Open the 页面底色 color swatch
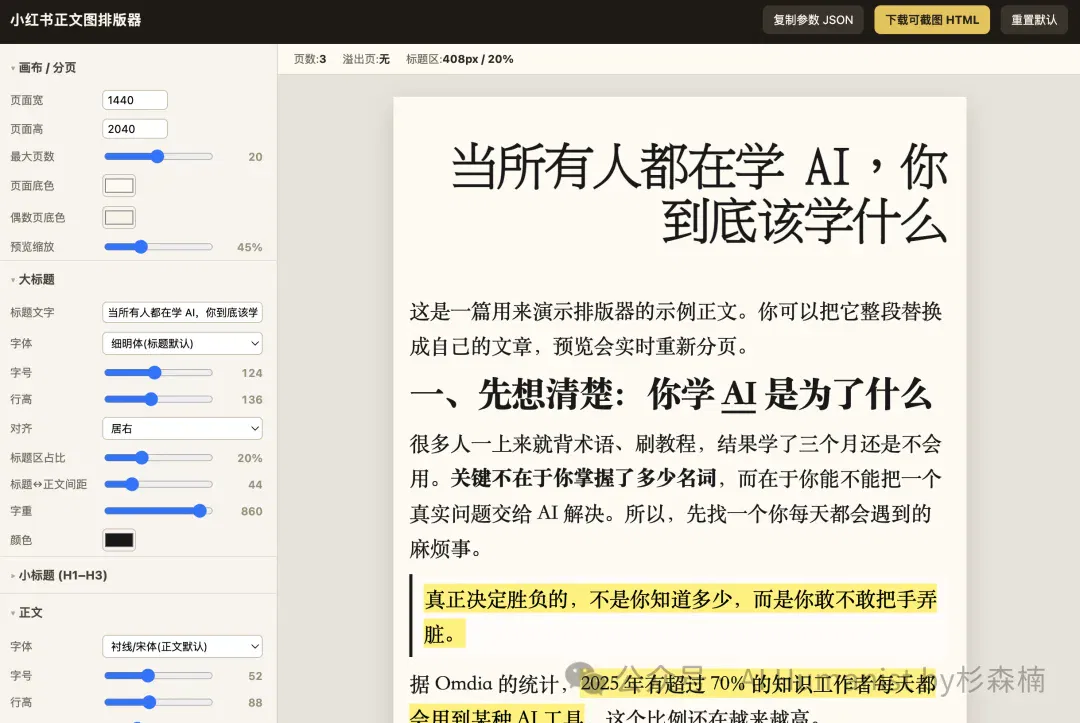1080x723 pixels. point(119,185)
